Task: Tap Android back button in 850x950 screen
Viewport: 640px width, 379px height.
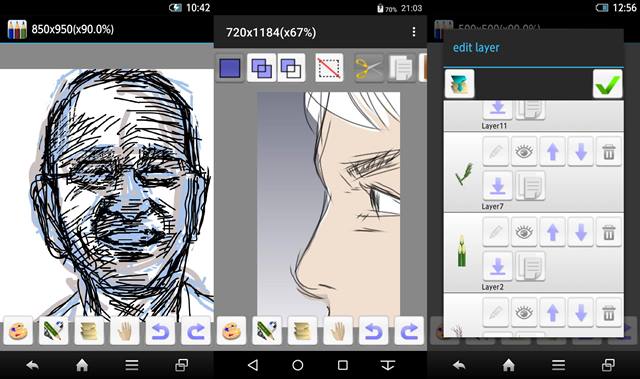Action: pyautogui.click(x=32, y=365)
